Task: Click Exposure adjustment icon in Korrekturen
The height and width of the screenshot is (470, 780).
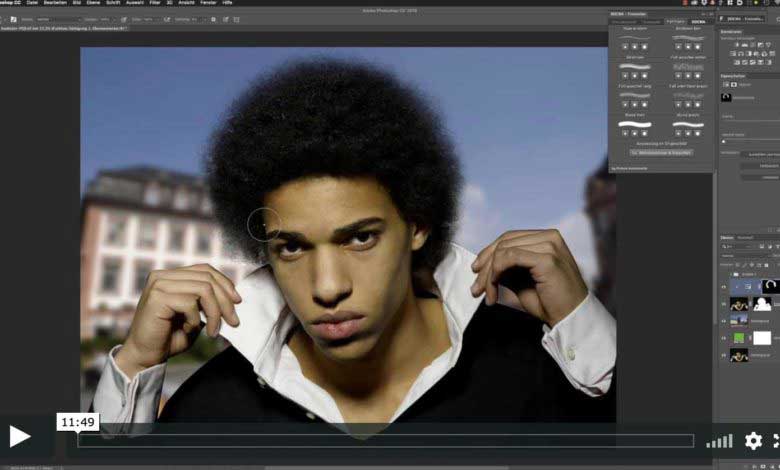Action: click(761, 45)
